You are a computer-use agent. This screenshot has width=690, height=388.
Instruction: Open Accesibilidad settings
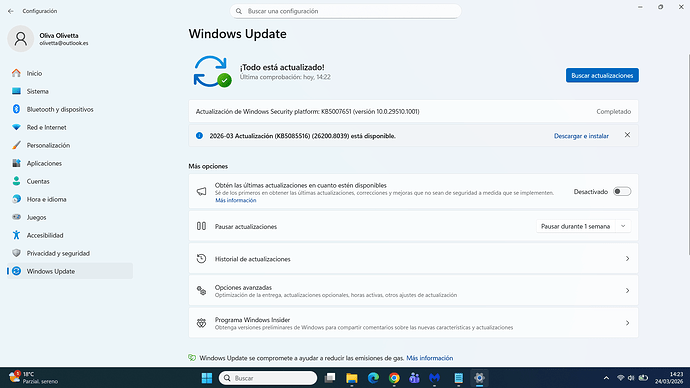[70, 235]
